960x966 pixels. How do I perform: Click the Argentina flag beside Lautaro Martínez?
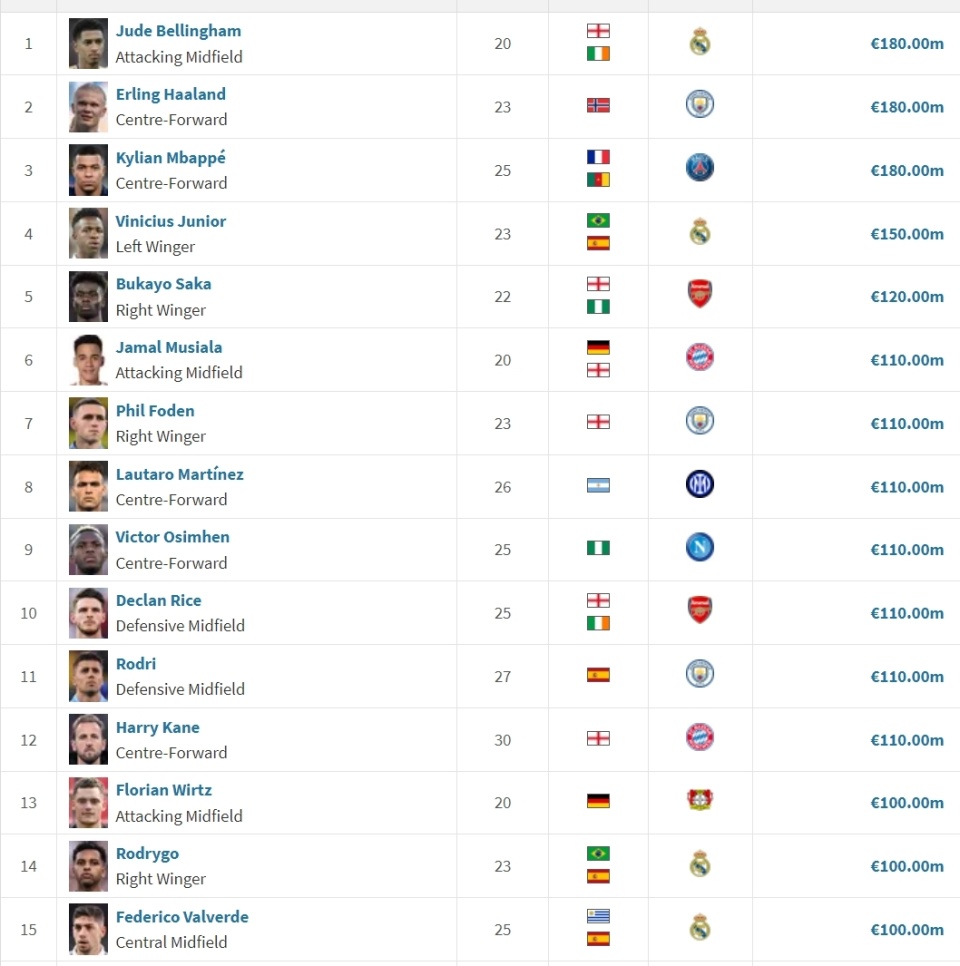(598, 486)
